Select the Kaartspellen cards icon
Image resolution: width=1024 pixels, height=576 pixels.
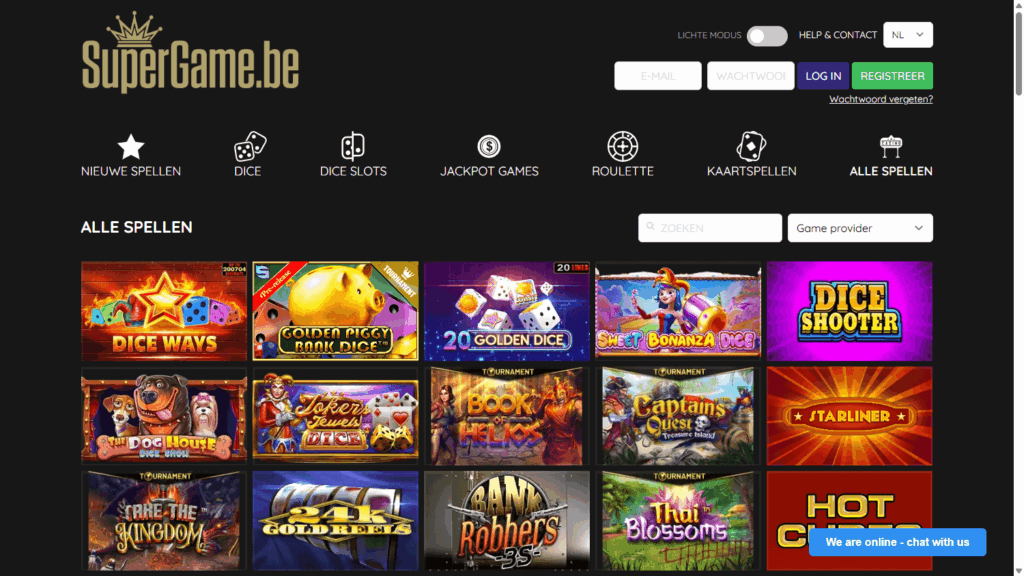point(751,146)
